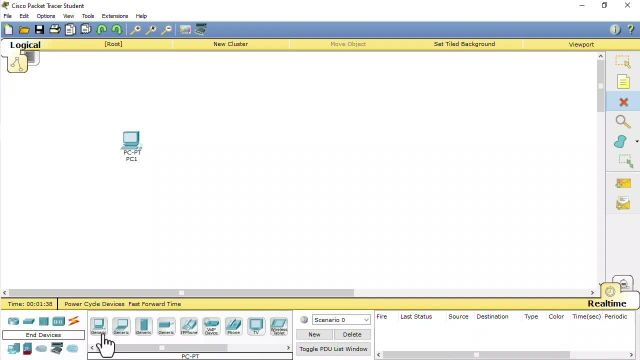Image resolution: width=640 pixels, height=360 pixels.
Task: Switch to the Realtime mode tab
Action: [x=607, y=303]
